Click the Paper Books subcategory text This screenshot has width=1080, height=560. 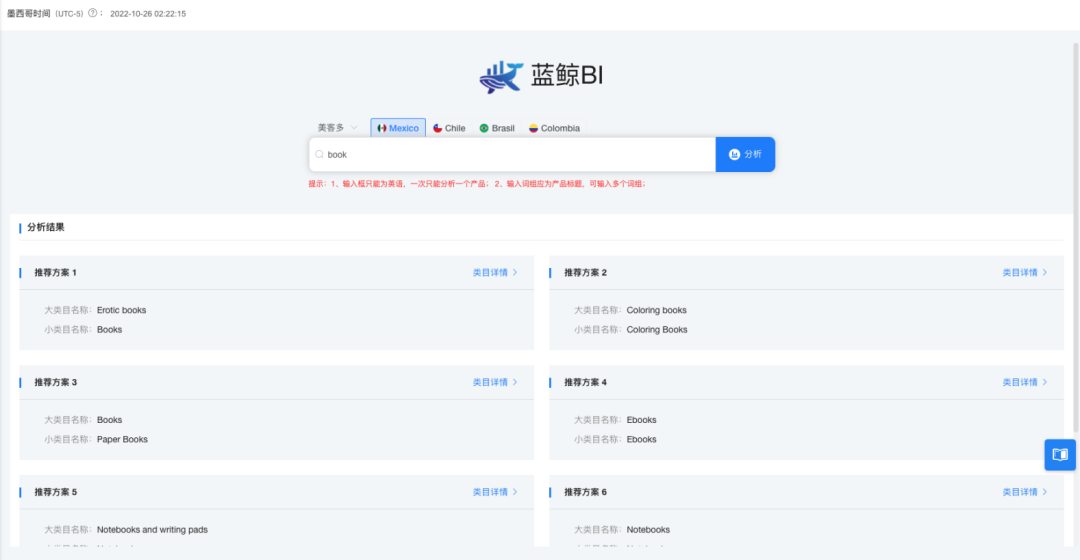(122, 439)
